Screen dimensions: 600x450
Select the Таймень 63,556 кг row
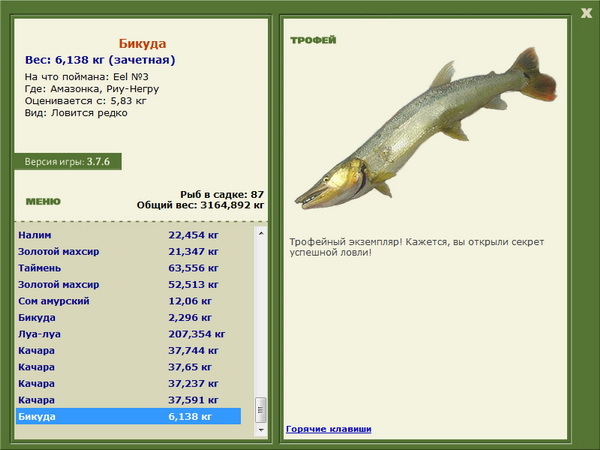pyautogui.click(x=129, y=268)
